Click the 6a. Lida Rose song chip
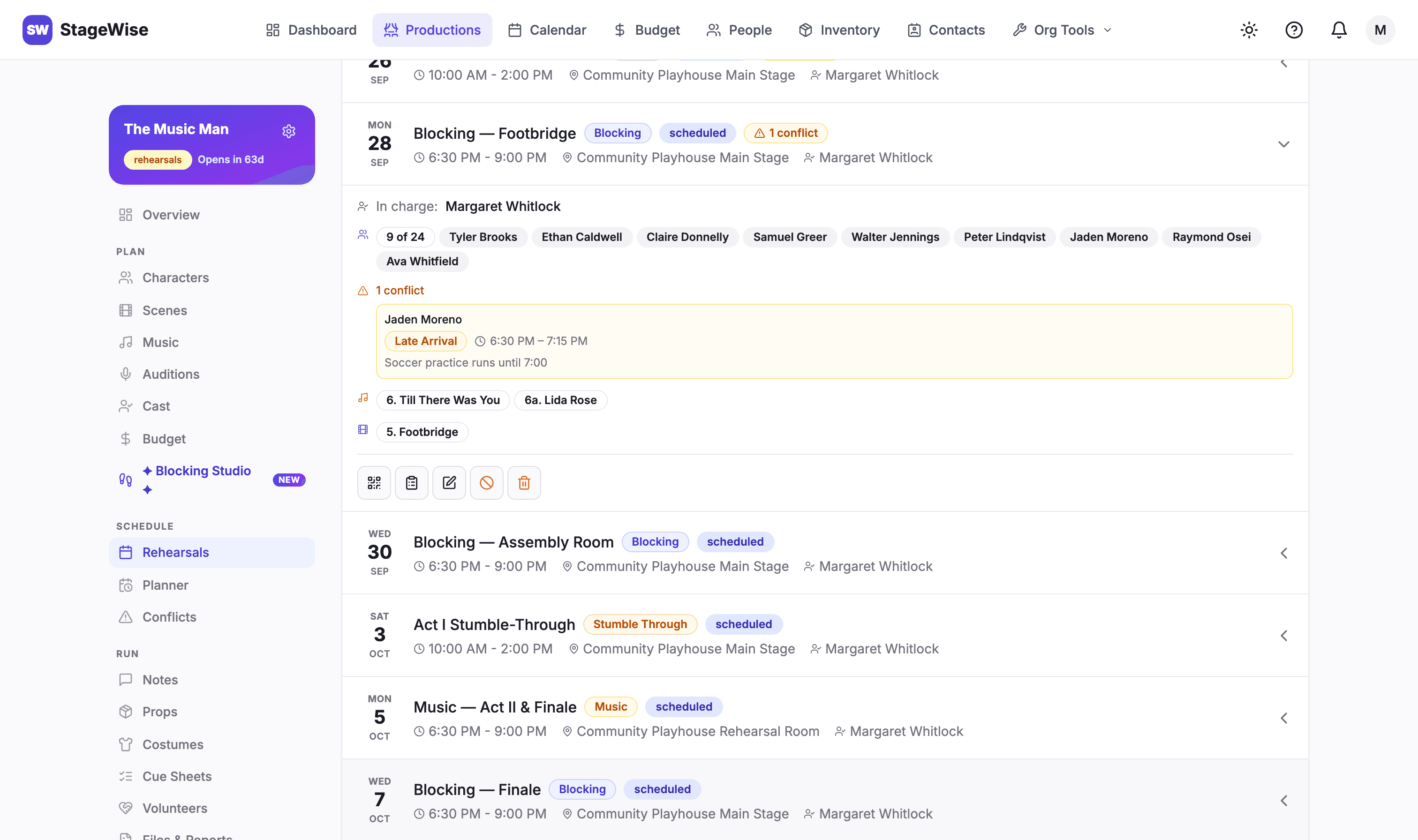Image resolution: width=1418 pixels, height=840 pixels. coord(560,400)
